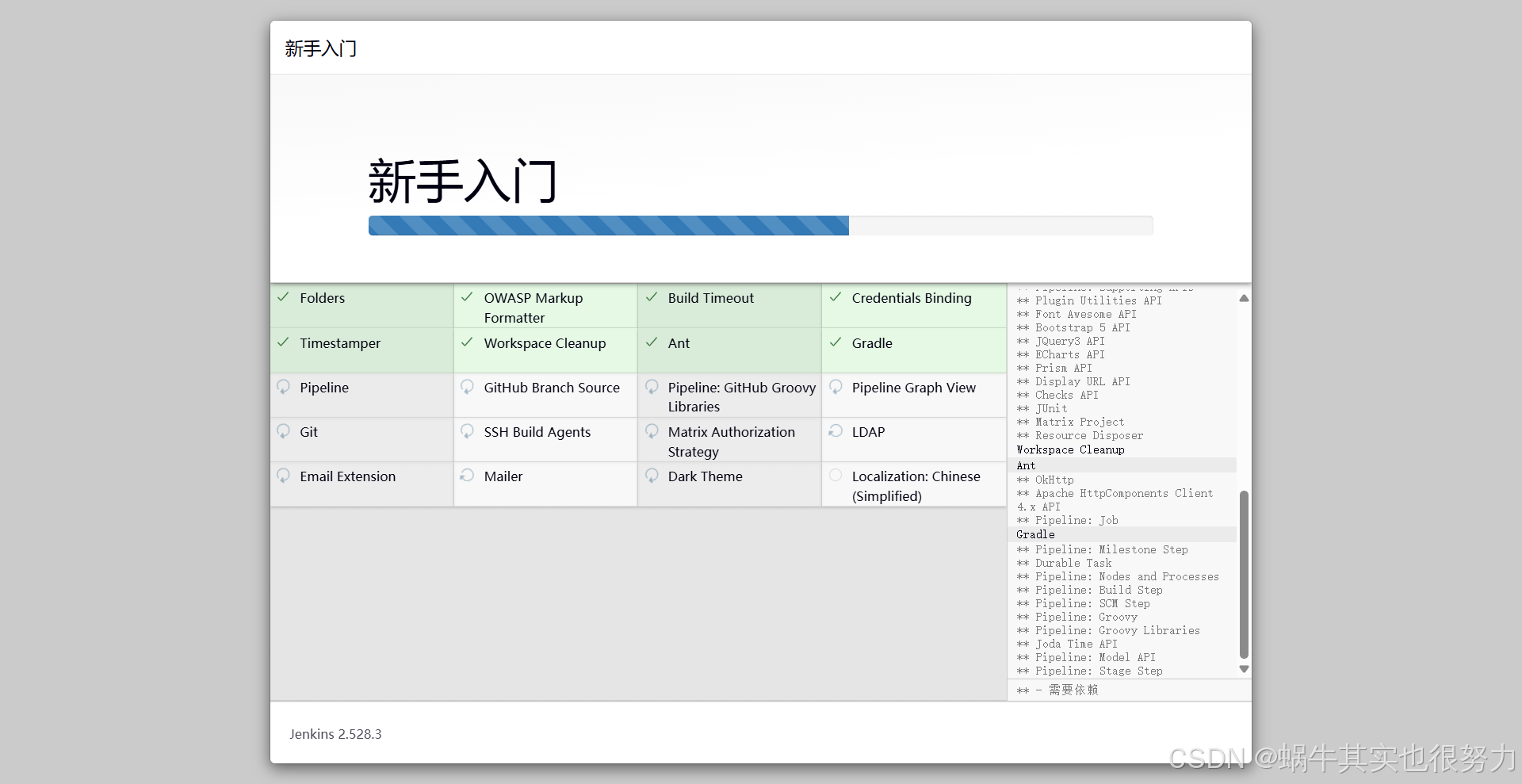Click the ECharts API log line

(1061, 354)
